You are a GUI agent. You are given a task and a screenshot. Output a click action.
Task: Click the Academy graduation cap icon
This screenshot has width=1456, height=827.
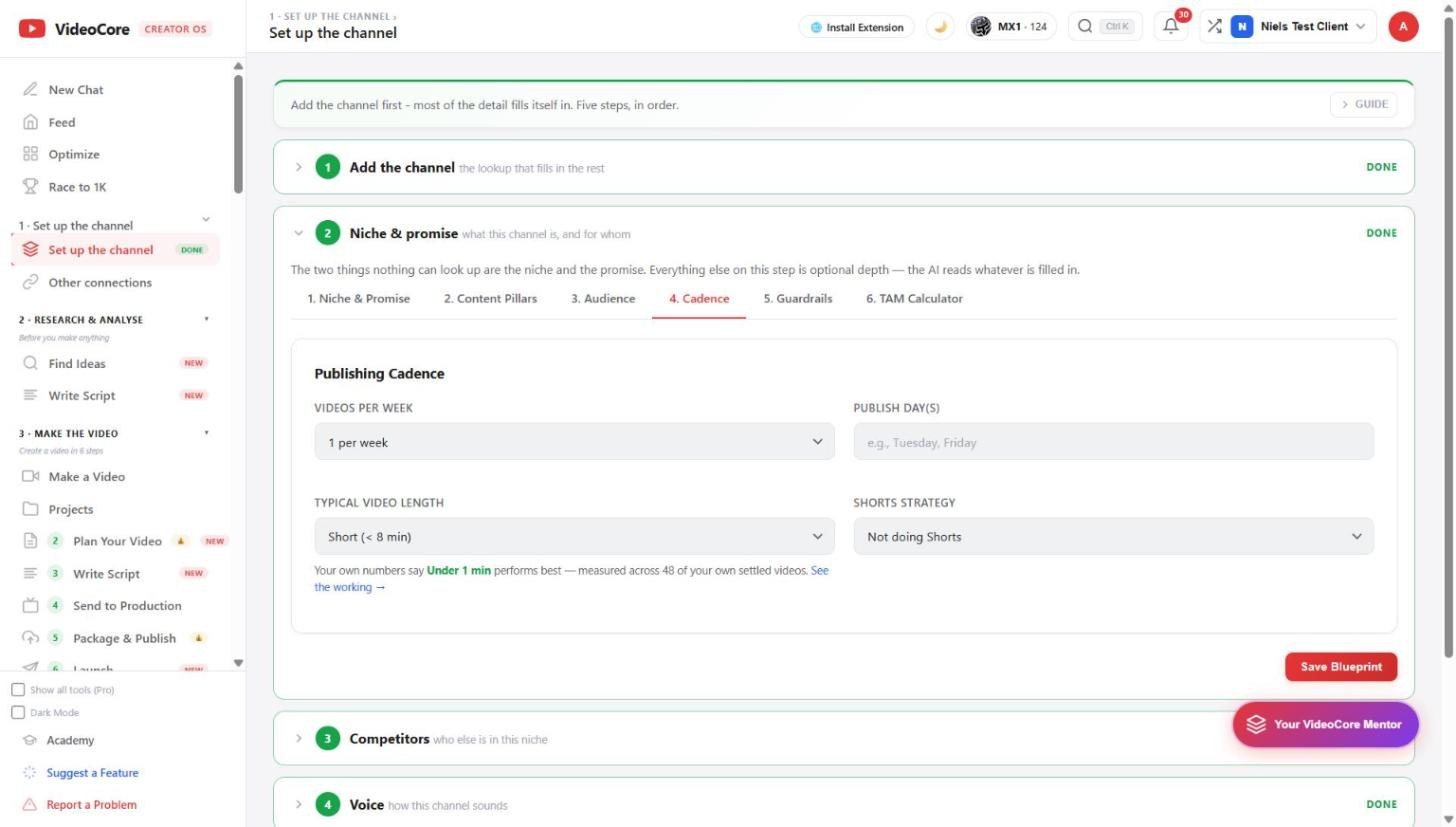coord(30,741)
